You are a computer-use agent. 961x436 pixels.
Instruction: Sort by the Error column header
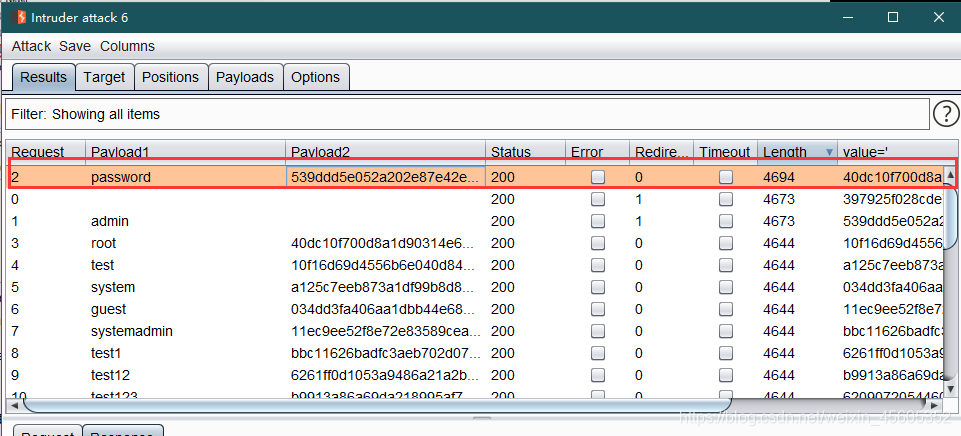598,152
